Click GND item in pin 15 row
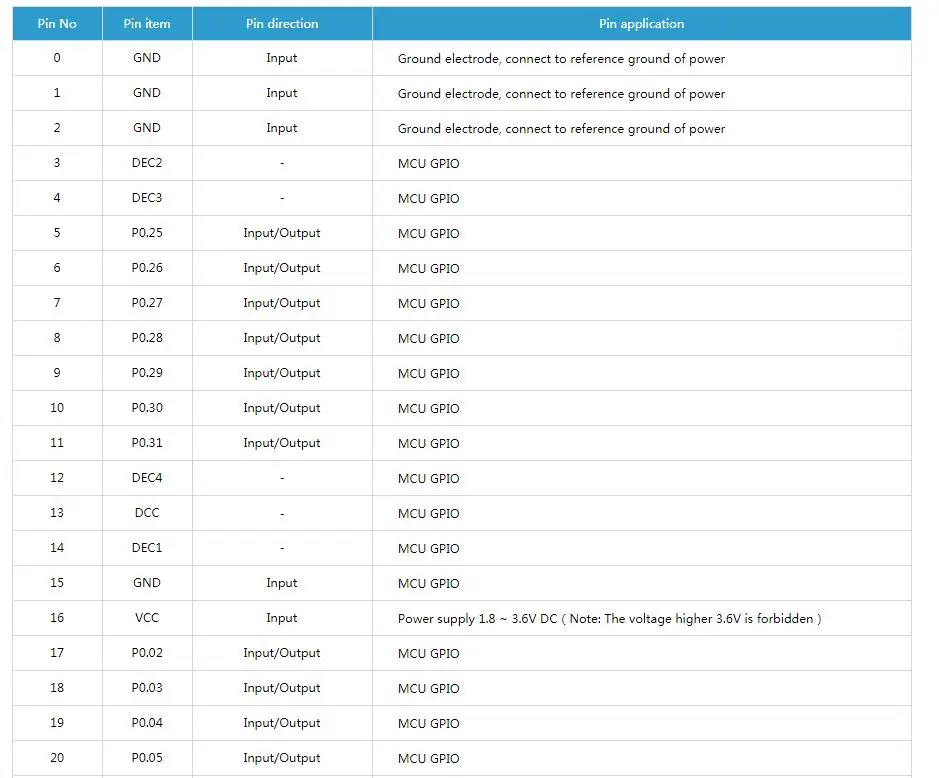This screenshot has height=778, width=939. [x=147, y=583]
